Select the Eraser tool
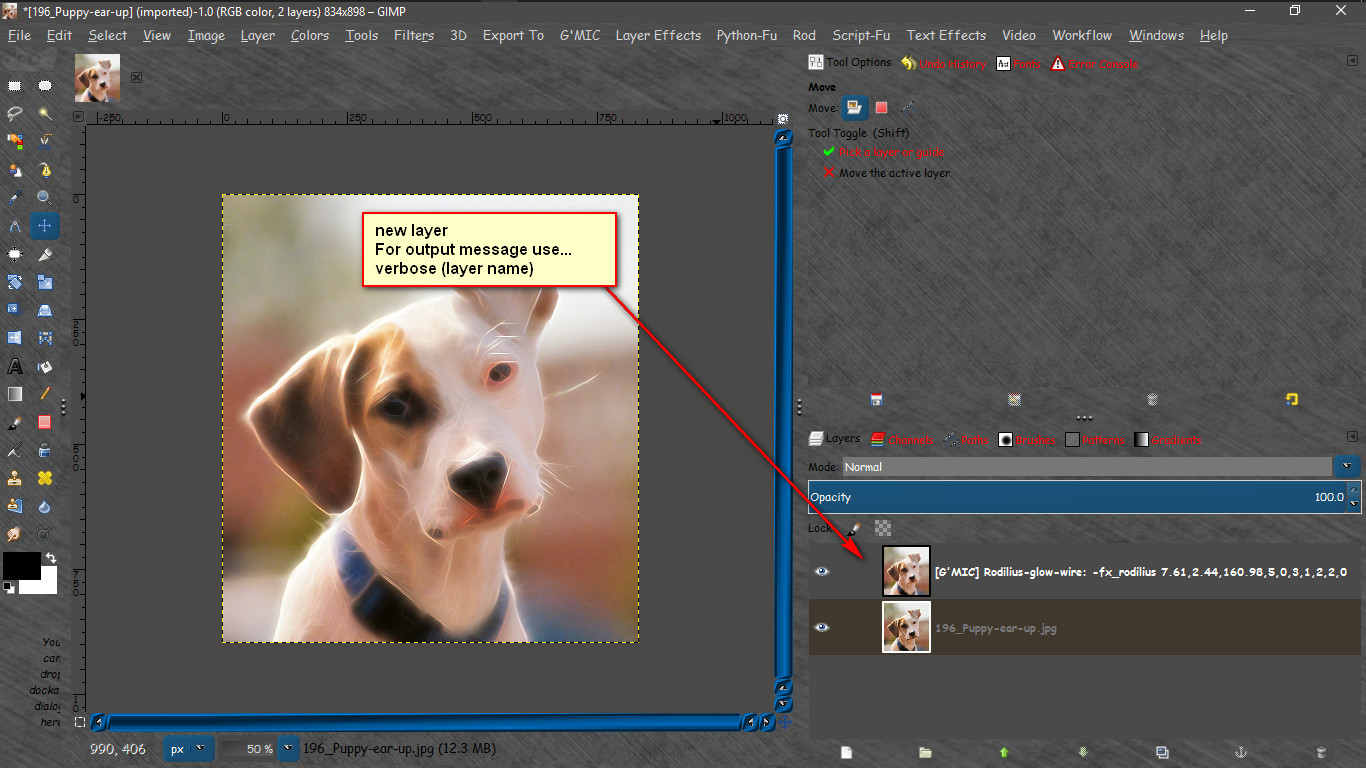The image size is (1366, 768). click(x=45, y=422)
